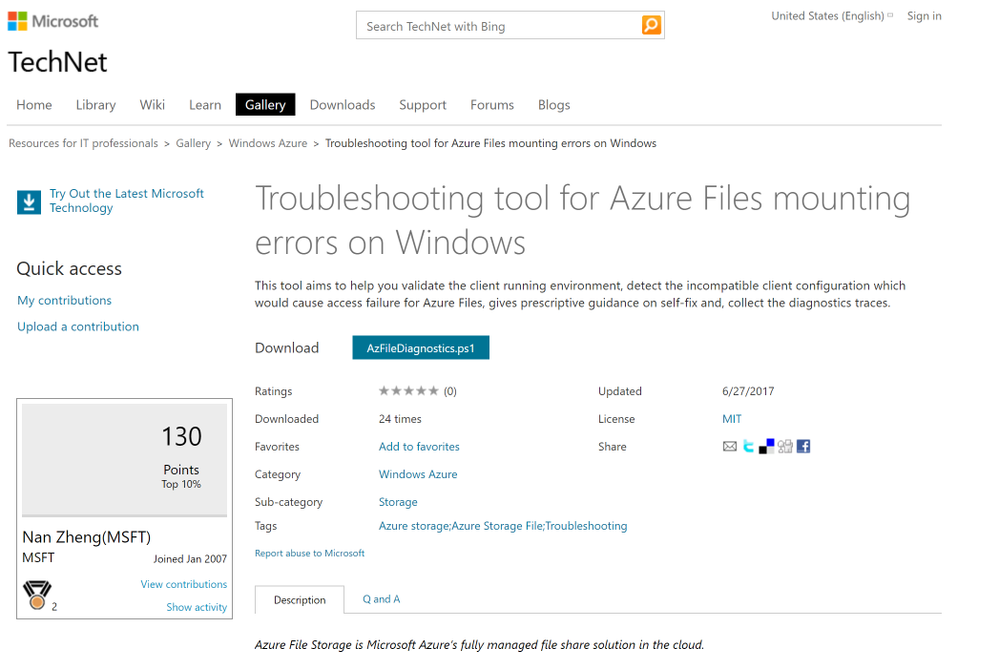Open the Forums menu item
The width and height of the screenshot is (999, 652).
coord(492,105)
